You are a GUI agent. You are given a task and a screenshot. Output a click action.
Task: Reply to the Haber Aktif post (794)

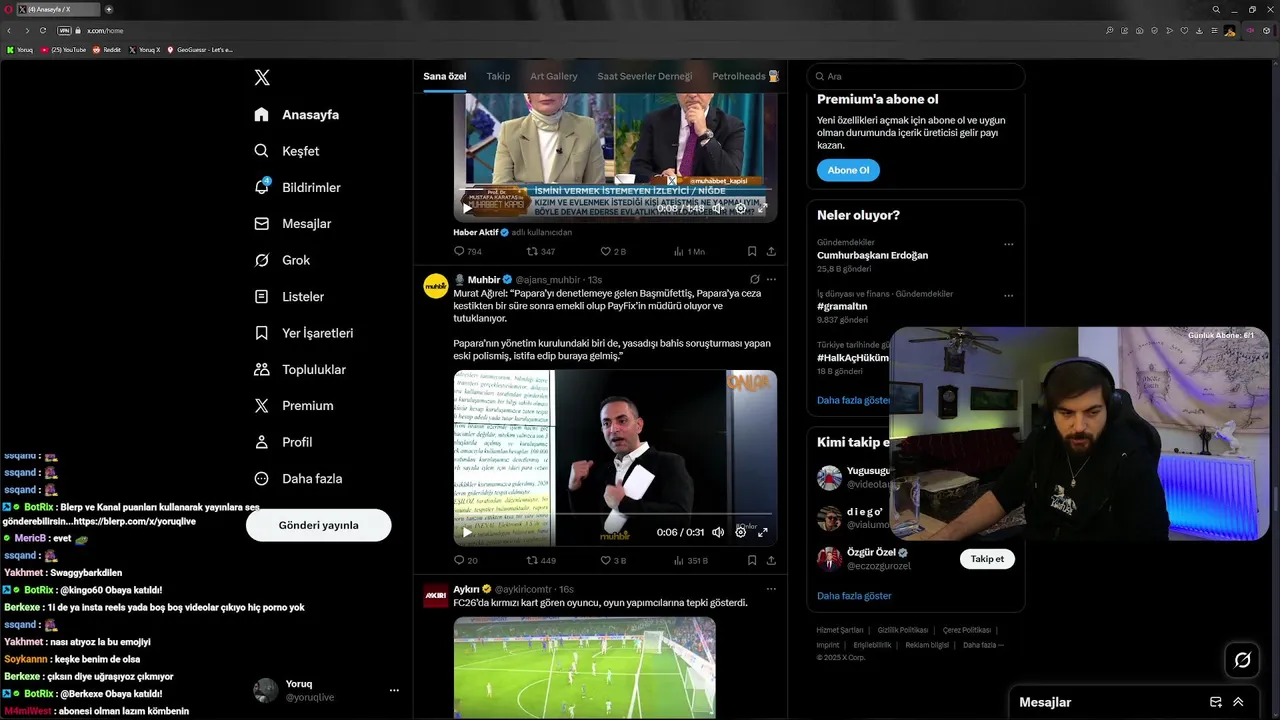pyautogui.click(x=468, y=252)
